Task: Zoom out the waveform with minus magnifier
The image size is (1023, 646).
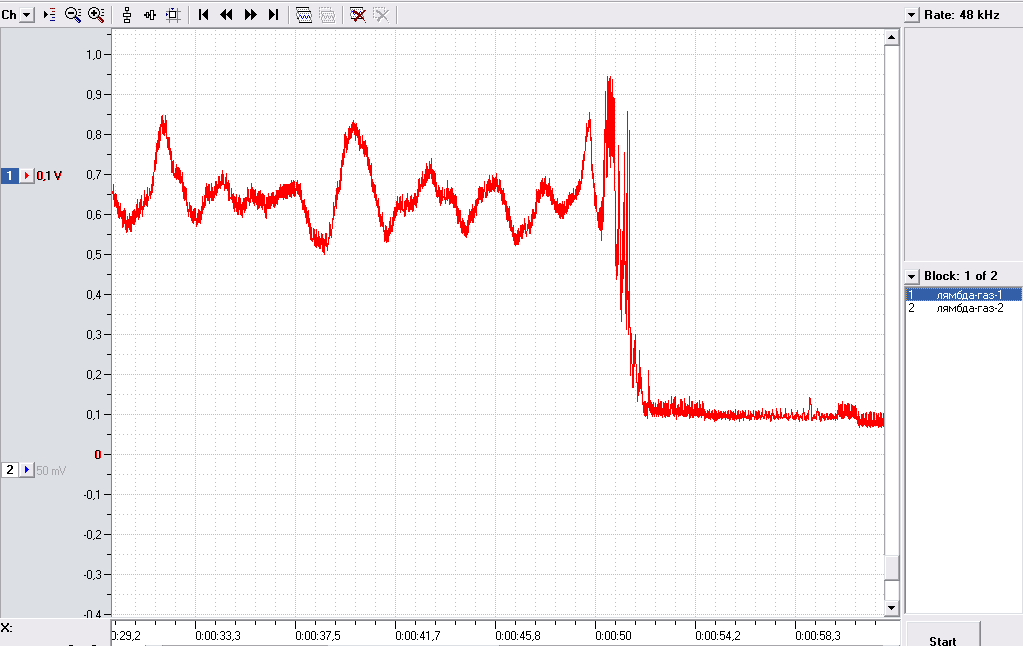Action: (72, 14)
